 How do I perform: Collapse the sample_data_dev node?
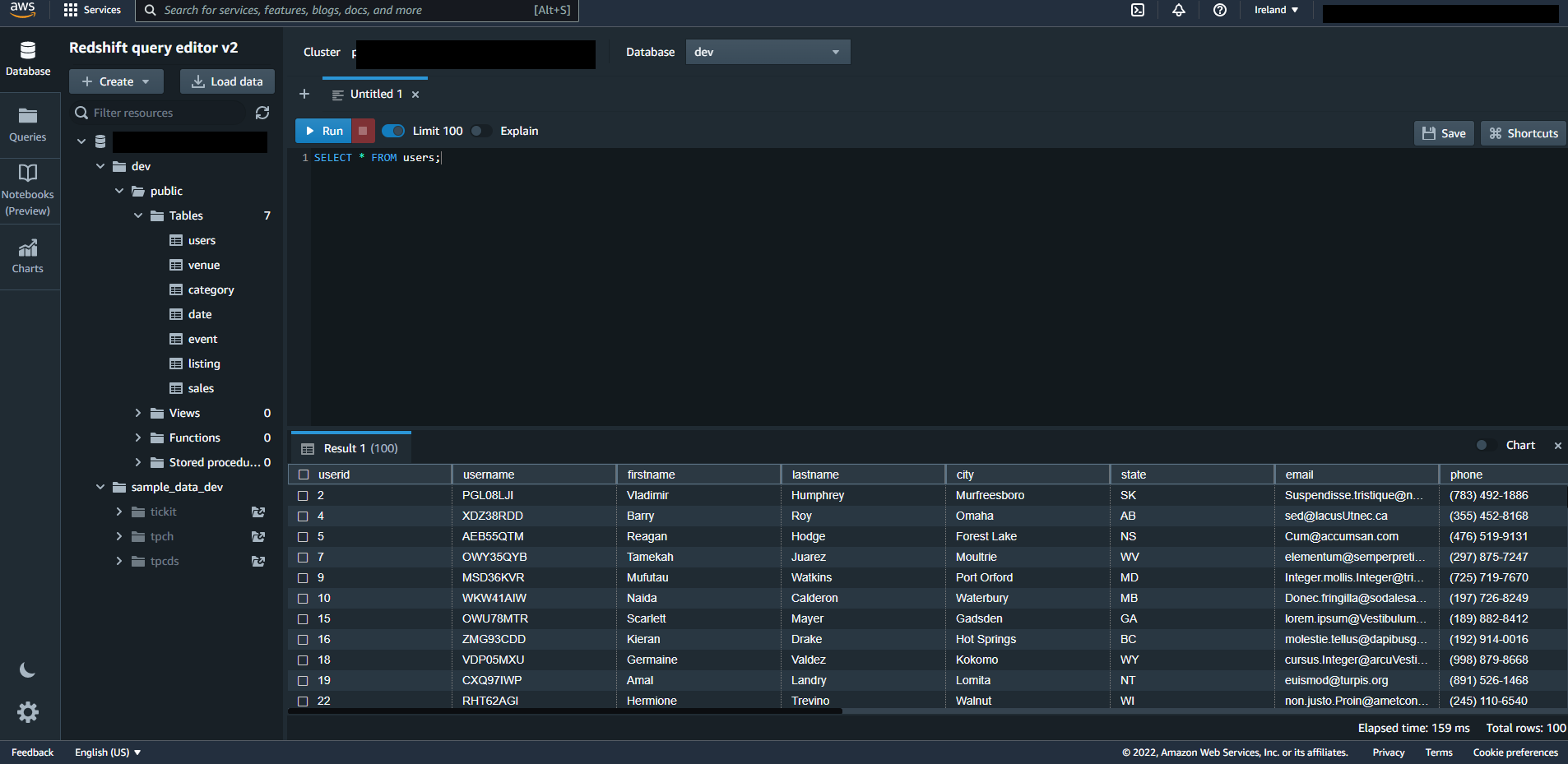[100, 487]
